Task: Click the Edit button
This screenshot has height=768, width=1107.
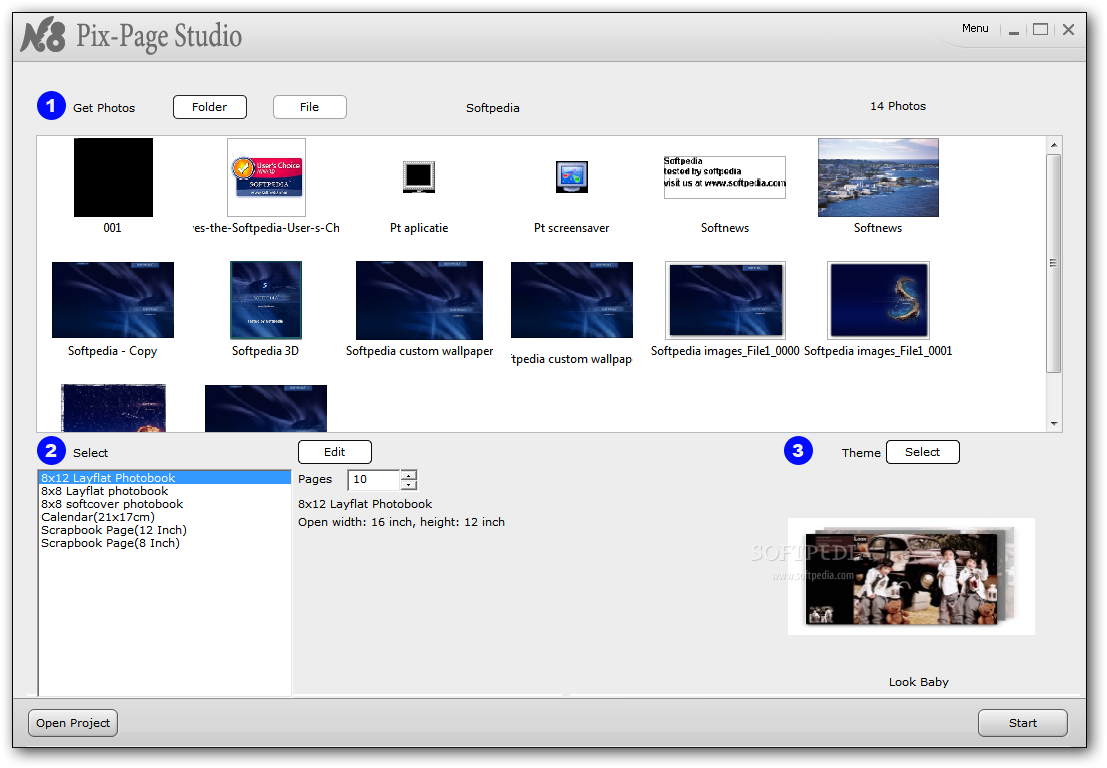Action: pos(335,452)
